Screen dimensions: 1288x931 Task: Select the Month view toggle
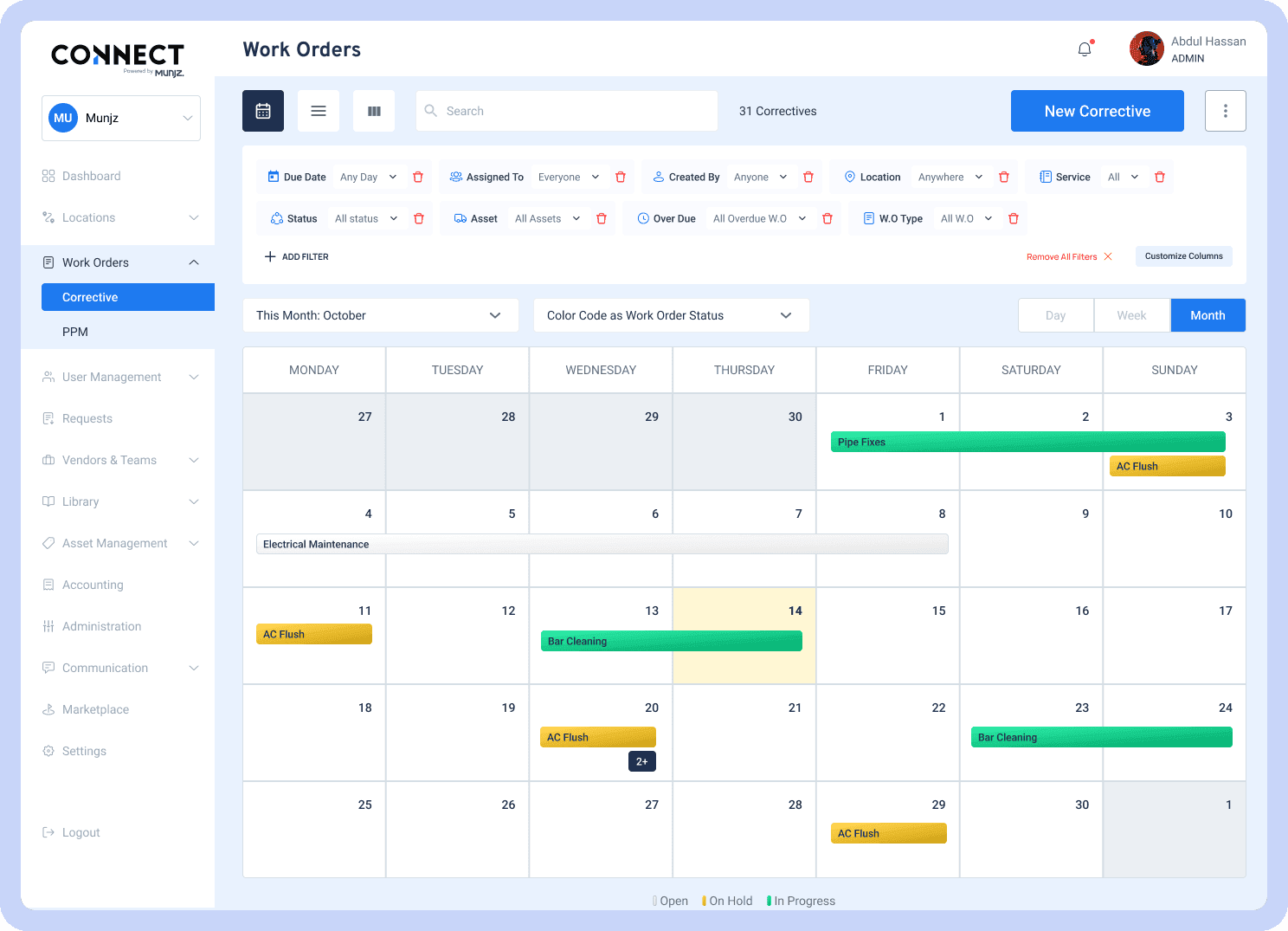[x=1207, y=315]
